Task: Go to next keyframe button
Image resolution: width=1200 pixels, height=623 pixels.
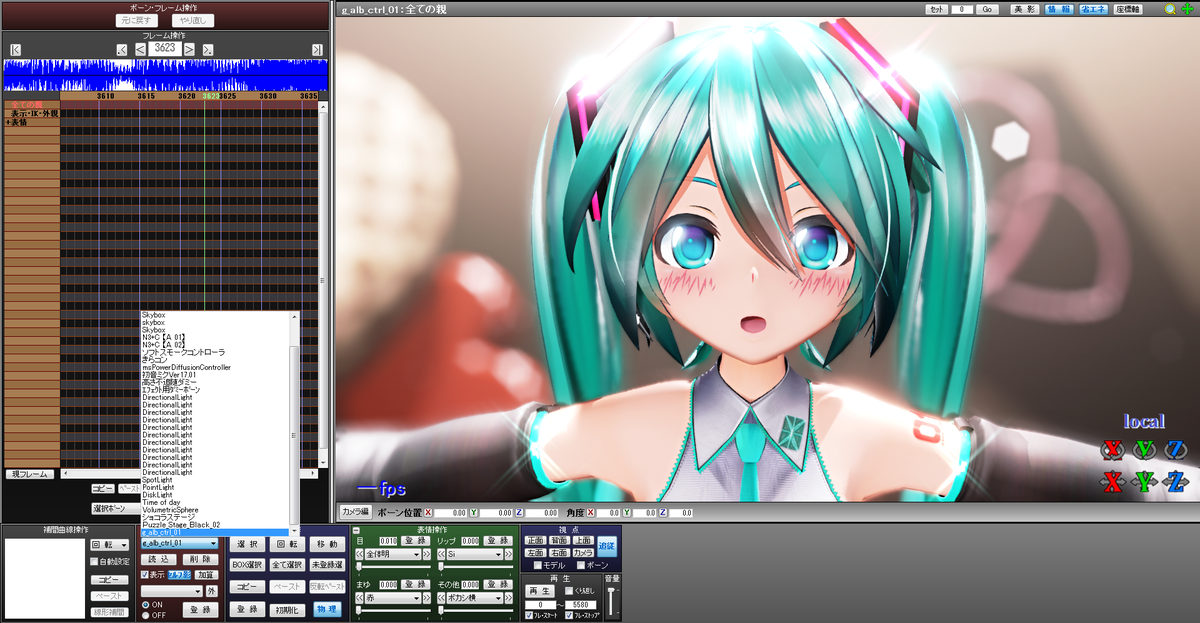Action: (x=208, y=49)
